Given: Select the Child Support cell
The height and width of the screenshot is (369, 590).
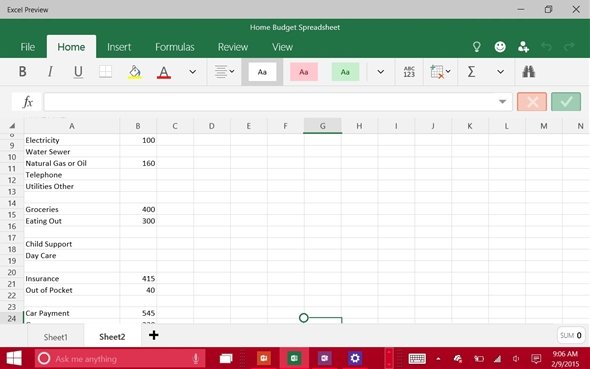Looking at the screenshot, I should pyautogui.click(x=72, y=244).
